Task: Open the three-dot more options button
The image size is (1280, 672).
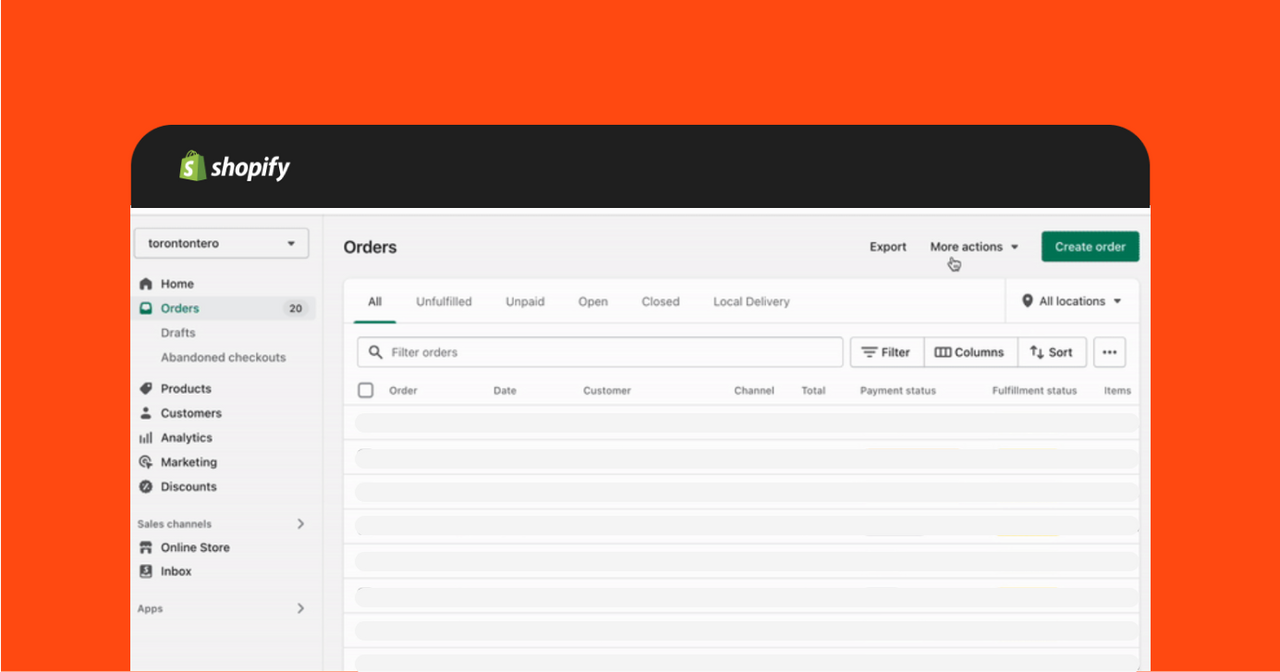Action: pyautogui.click(x=1109, y=352)
